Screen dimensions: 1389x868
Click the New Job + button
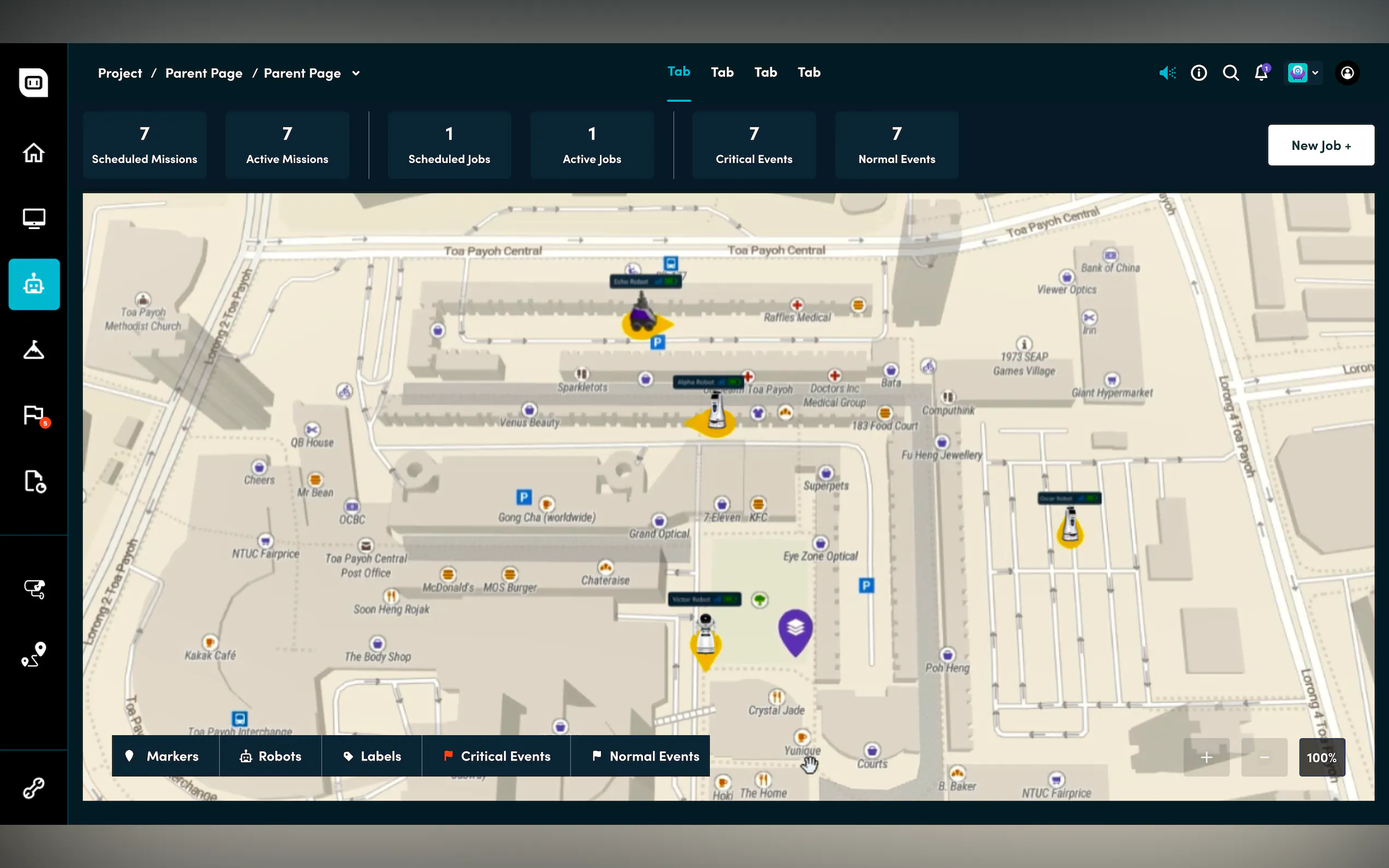click(x=1320, y=145)
